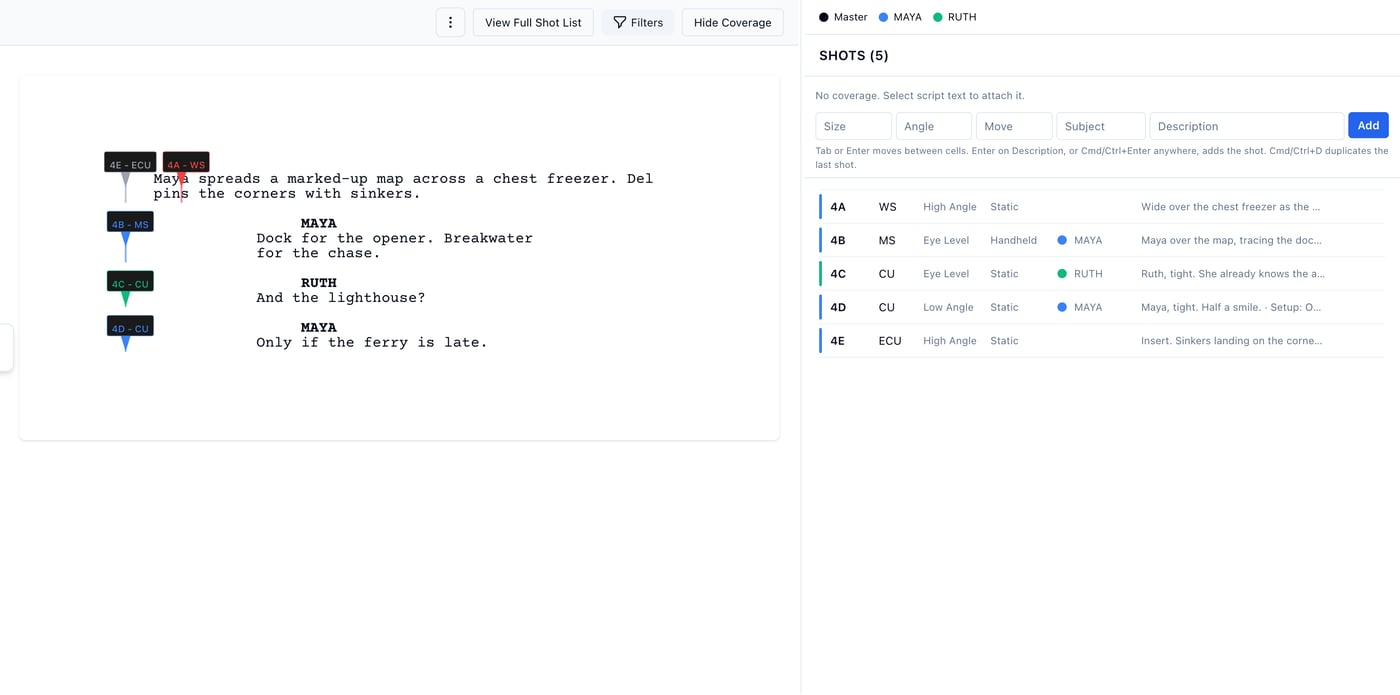Focus the Angle input field

[934, 126]
